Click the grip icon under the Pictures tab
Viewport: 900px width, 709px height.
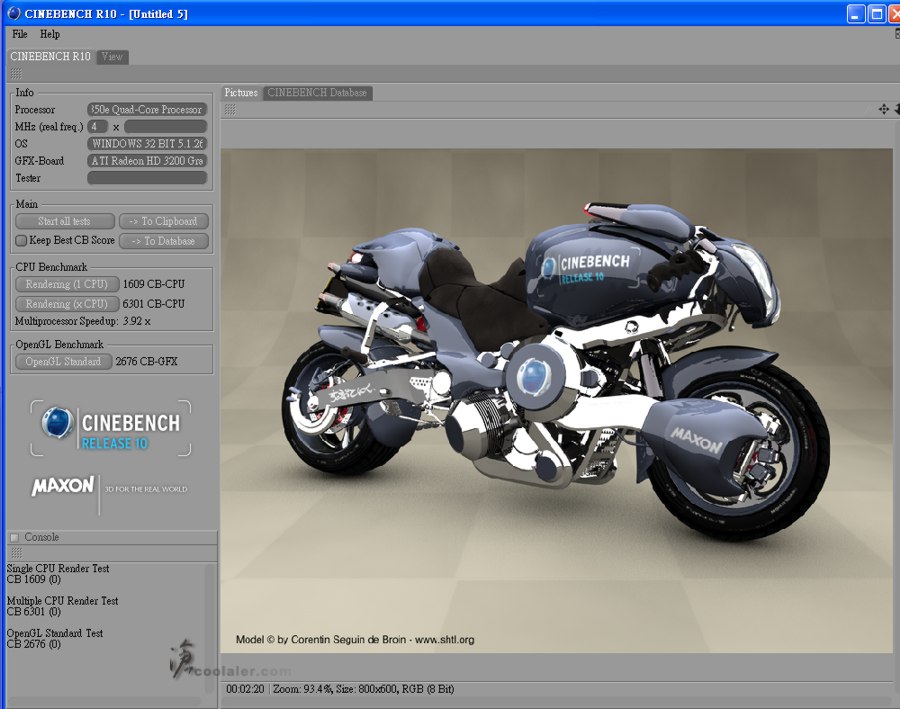(x=230, y=109)
